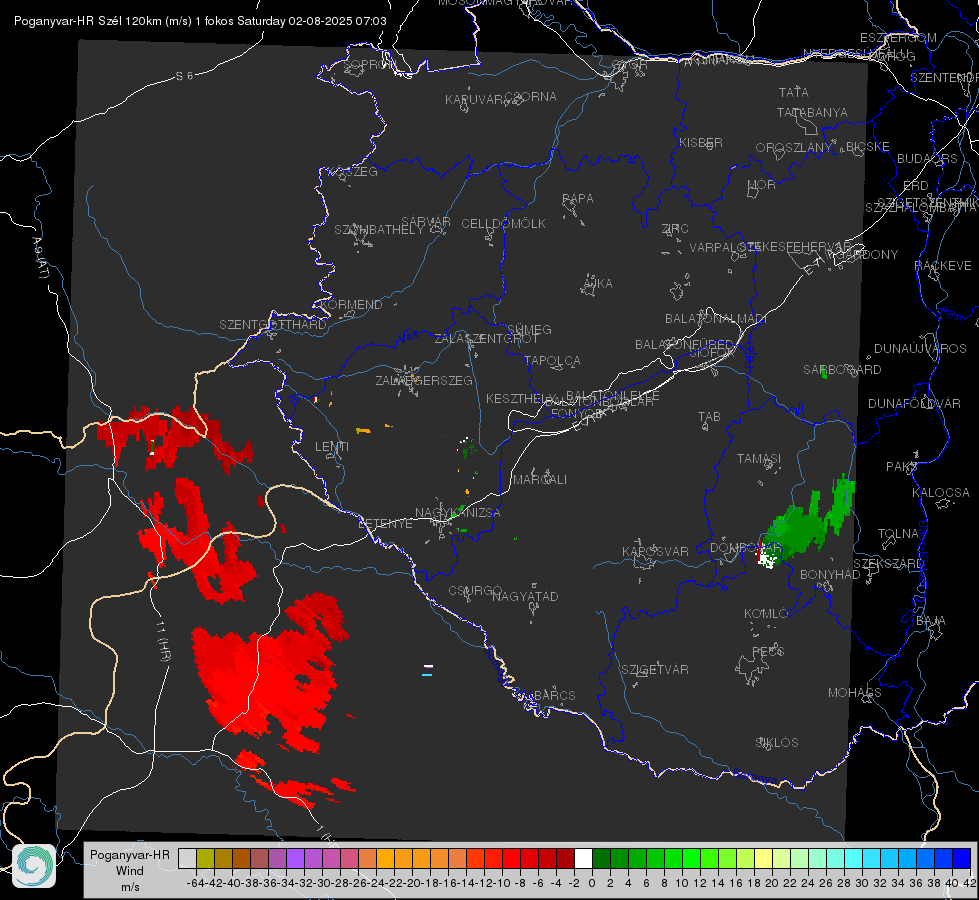Click the NAGYATÁD label
Viewport: 979px width, 900px height.
525,596
